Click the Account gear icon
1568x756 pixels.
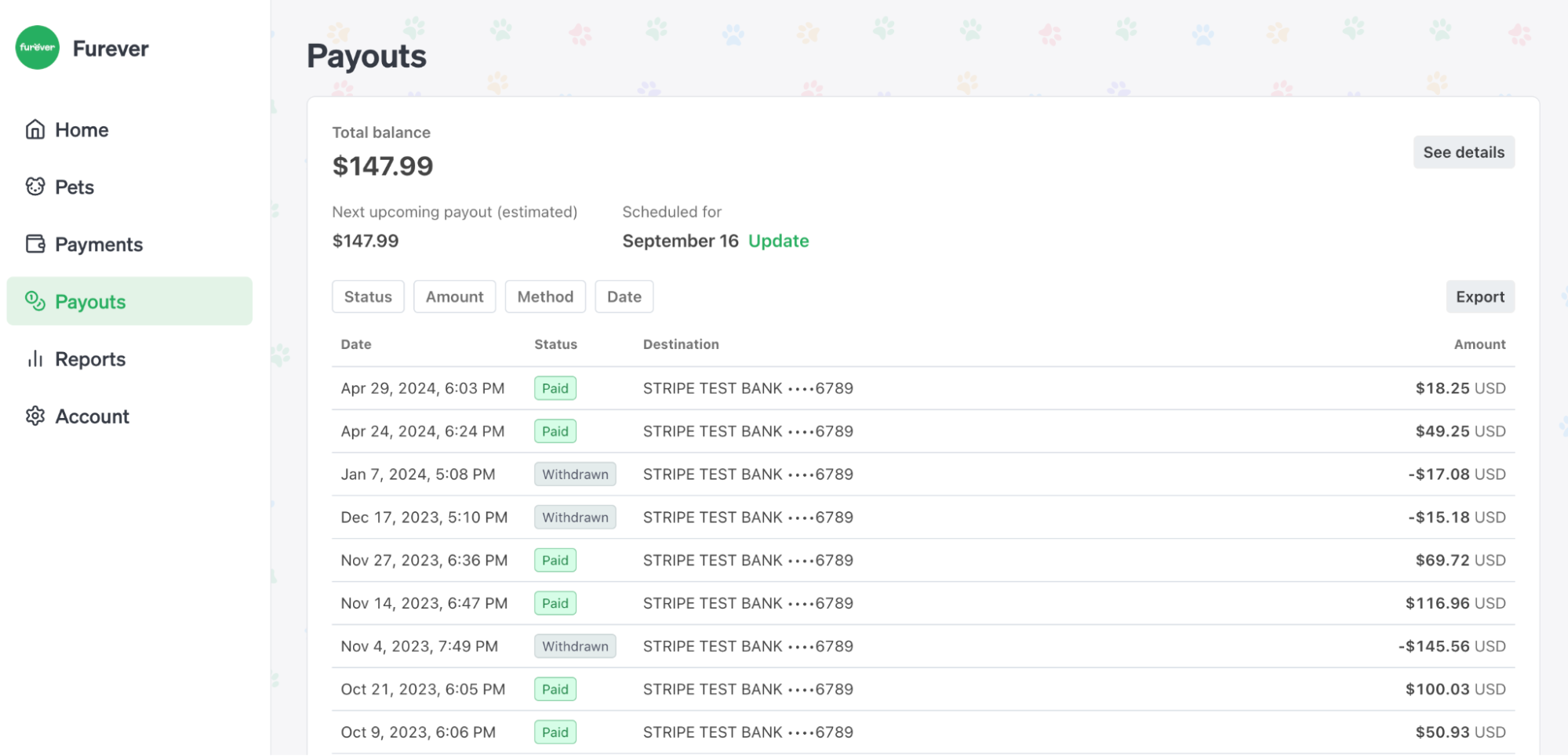[x=35, y=416]
